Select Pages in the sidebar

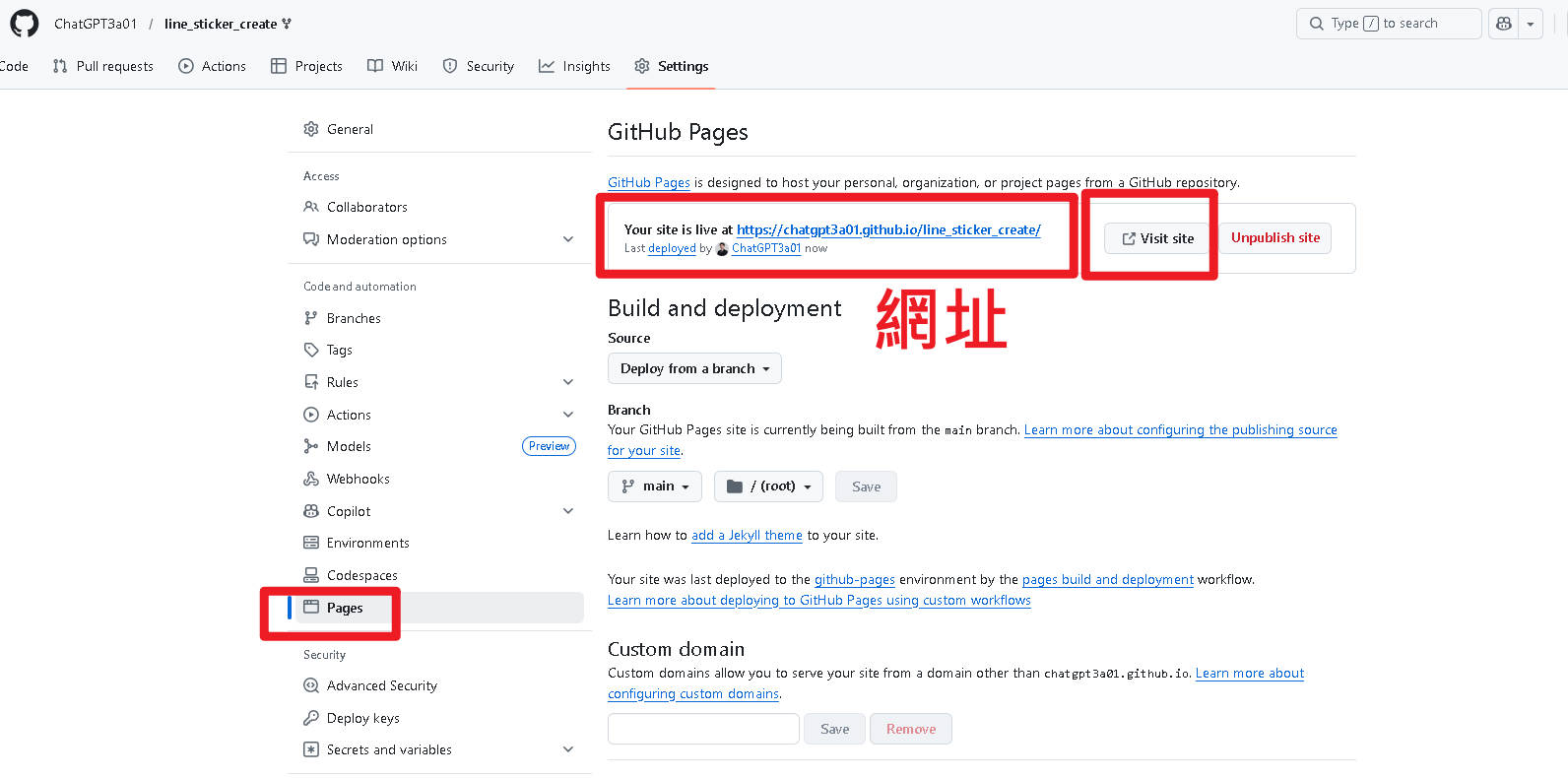439,608
